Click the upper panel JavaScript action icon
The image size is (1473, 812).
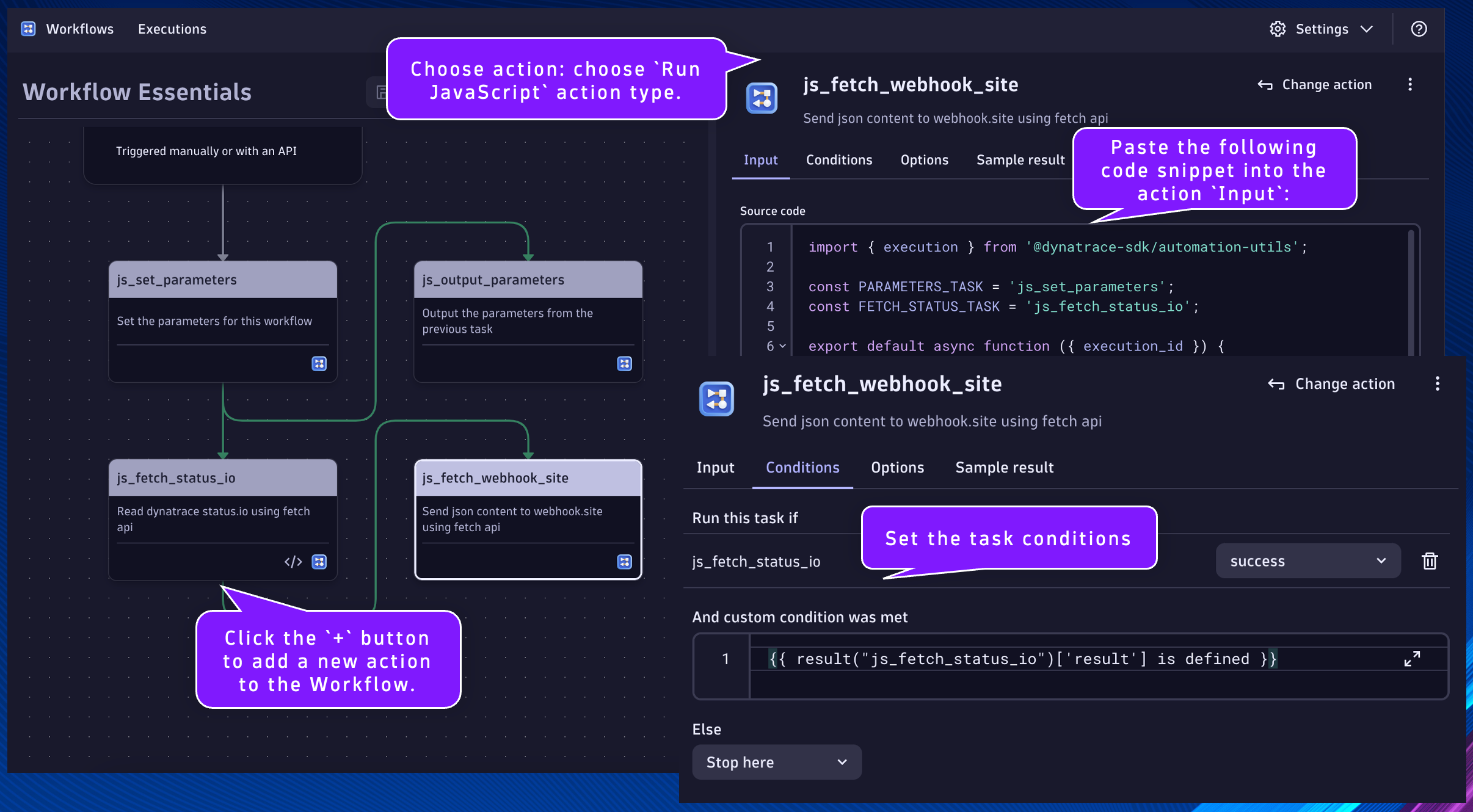pyautogui.click(x=762, y=98)
